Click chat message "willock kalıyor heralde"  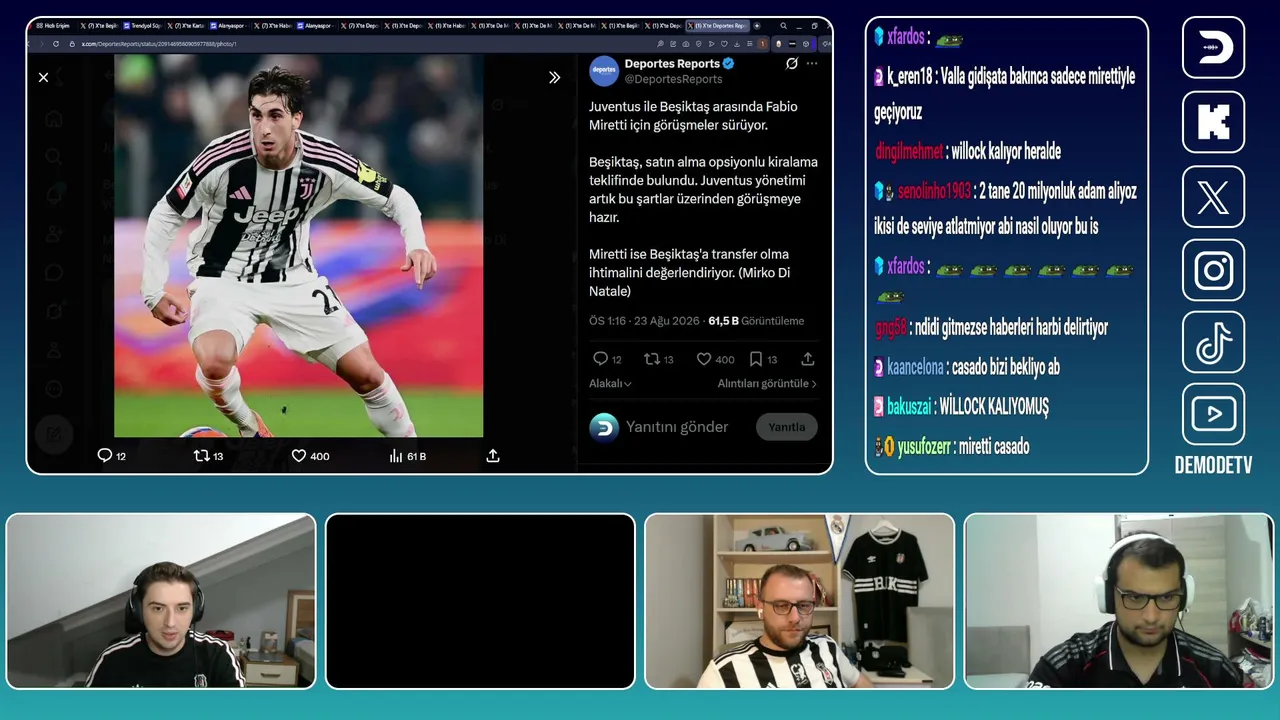pyautogui.click(x=1006, y=152)
